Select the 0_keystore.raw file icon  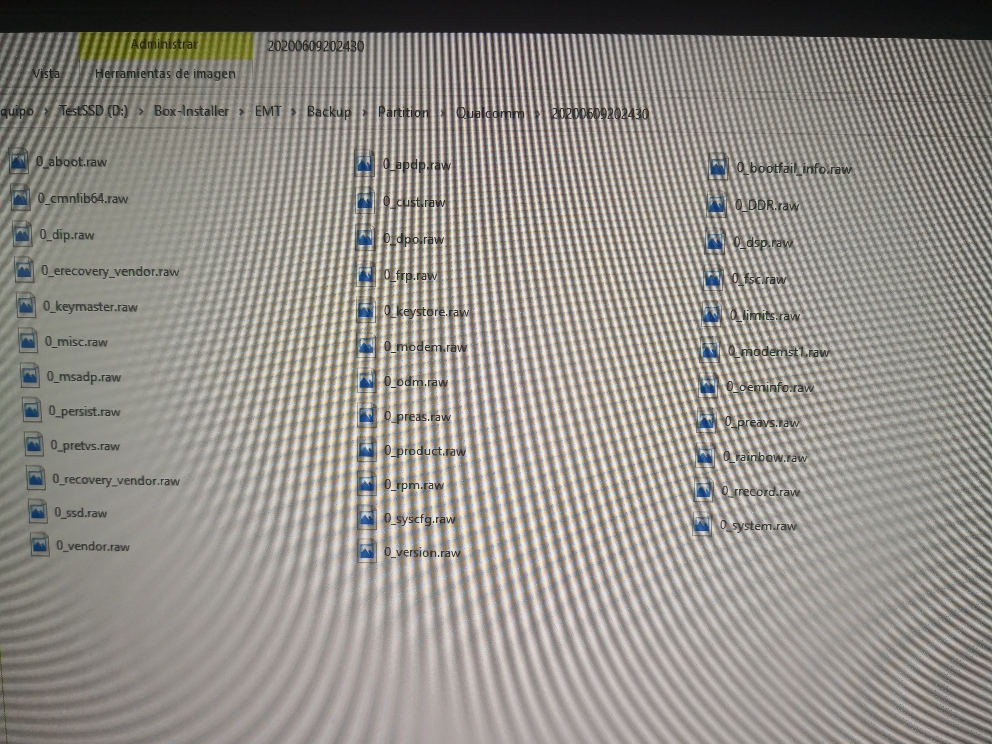coord(366,311)
